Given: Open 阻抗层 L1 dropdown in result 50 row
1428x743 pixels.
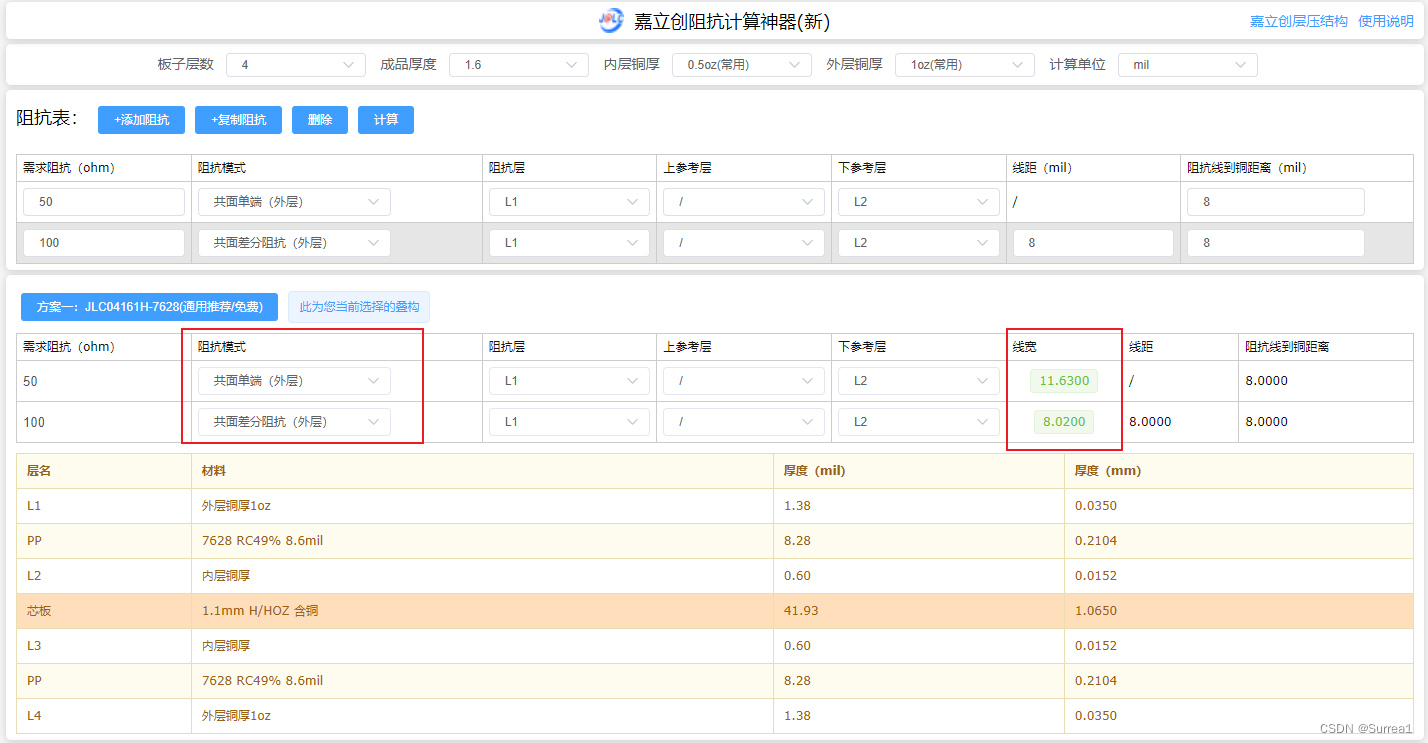Looking at the screenshot, I should 569,381.
